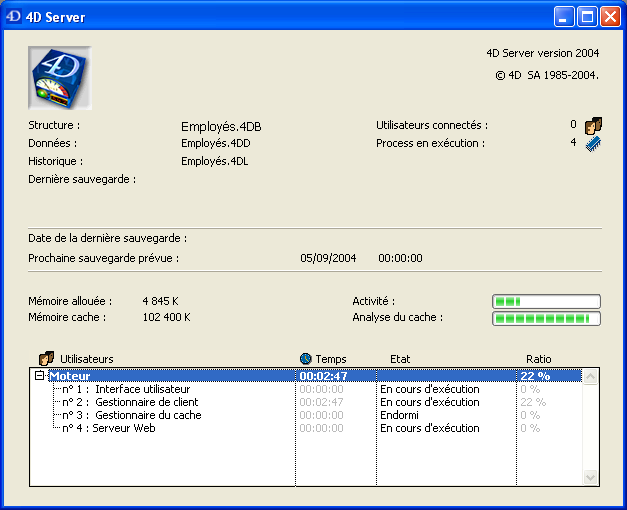Maximize the 4D Server window
Screen dimensions: 627x510
click(588, 17)
